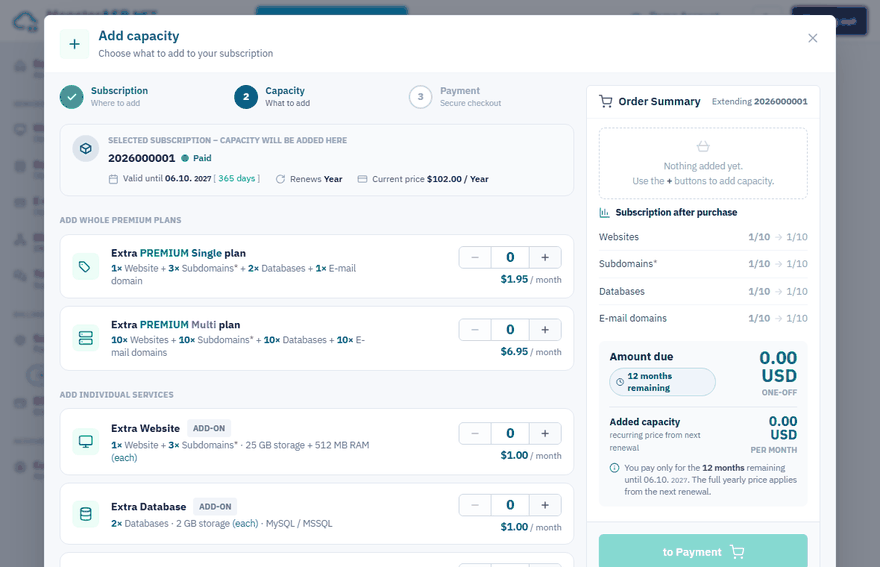The height and width of the screenshot is (567, 880).
Task: Click quantity field of Extra Database
Action: pyautogui.click(x=510, y=505)
